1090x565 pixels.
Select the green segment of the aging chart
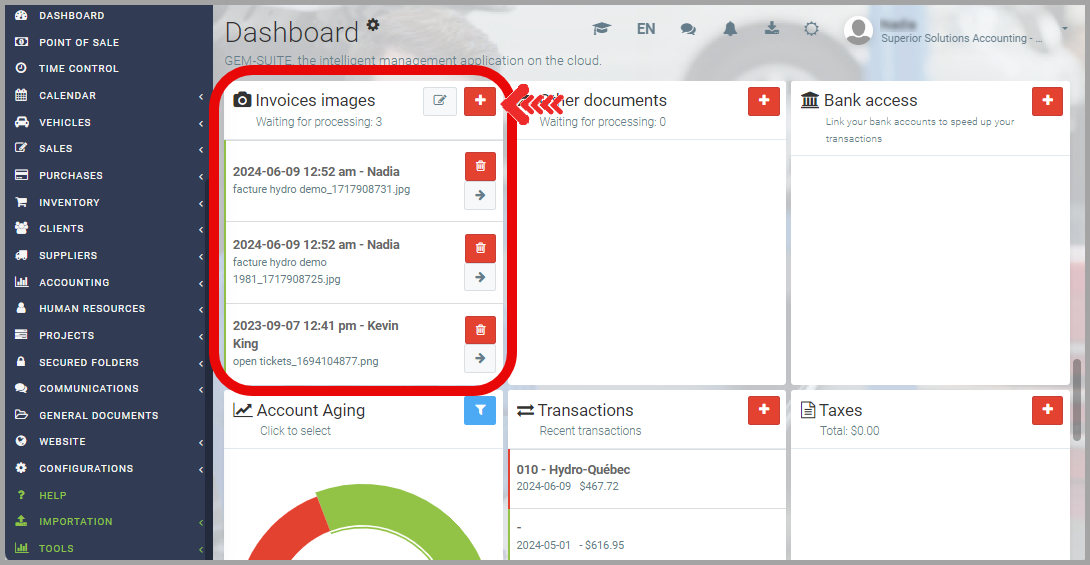[x=420, y=510]
